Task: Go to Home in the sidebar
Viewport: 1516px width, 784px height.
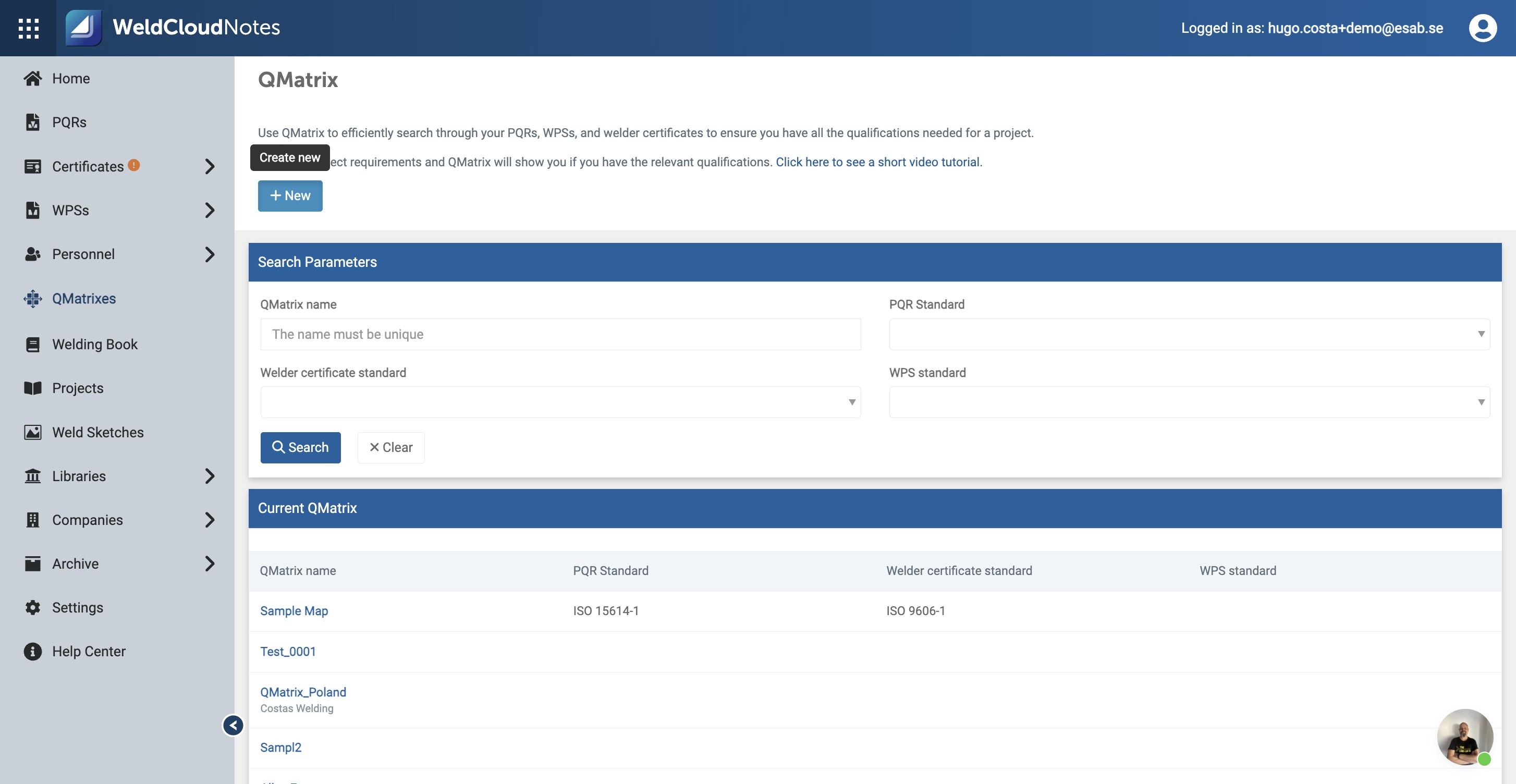Action: click(70, 78)
